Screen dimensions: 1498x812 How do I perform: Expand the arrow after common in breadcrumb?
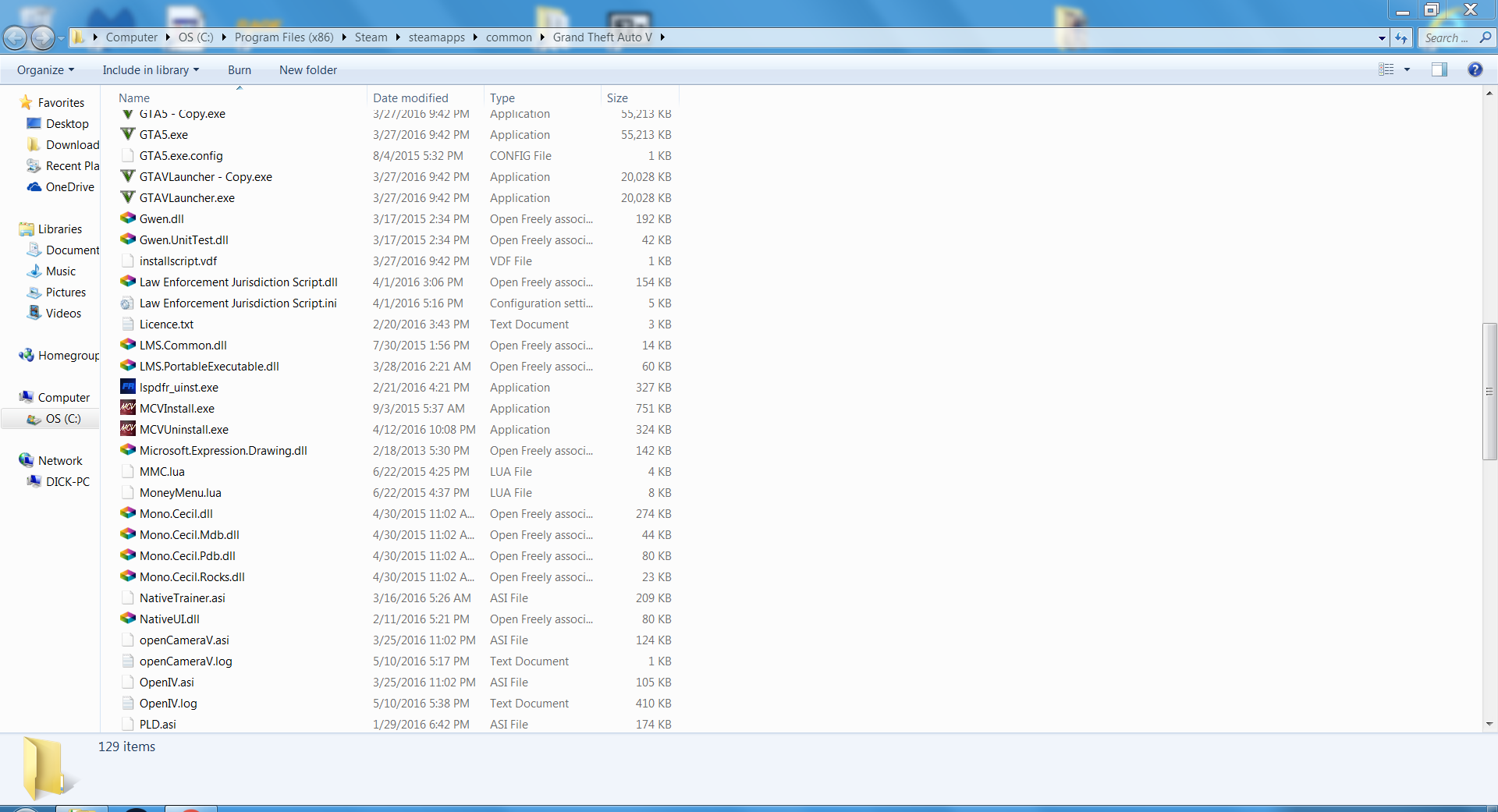pyautogui.click(x=542, y=37)
